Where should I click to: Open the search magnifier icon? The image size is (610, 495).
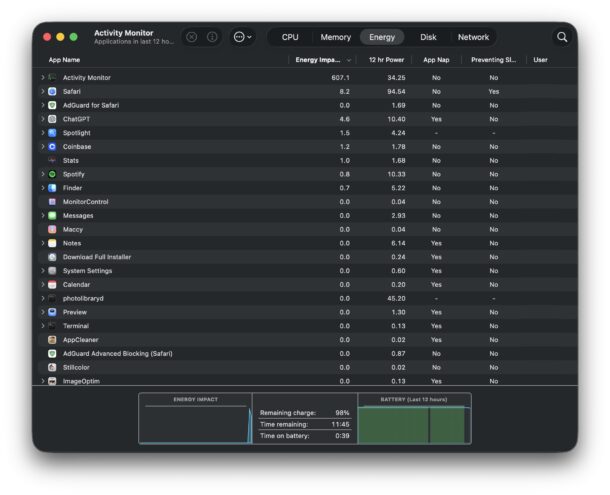(x=562, y=37)
